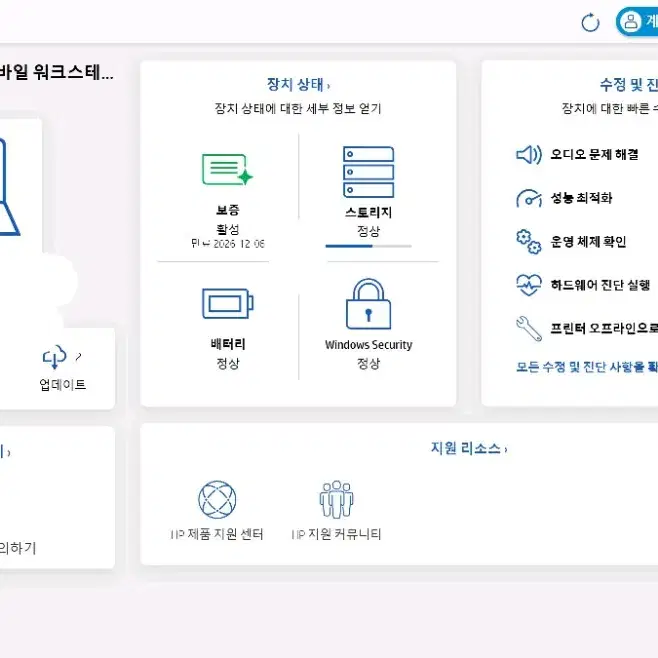Click the laptop device image thumbnail
This screenshot has width=658, height=658.
click(10, 187)
